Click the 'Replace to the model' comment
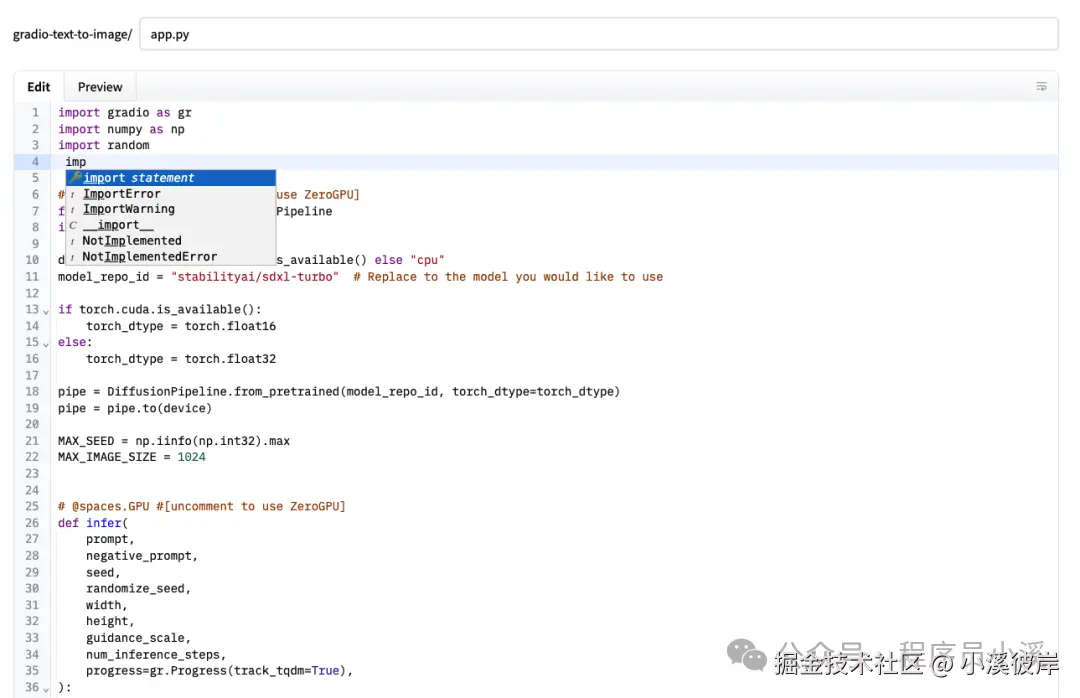Screen dimensions: 1080x698 508,277
